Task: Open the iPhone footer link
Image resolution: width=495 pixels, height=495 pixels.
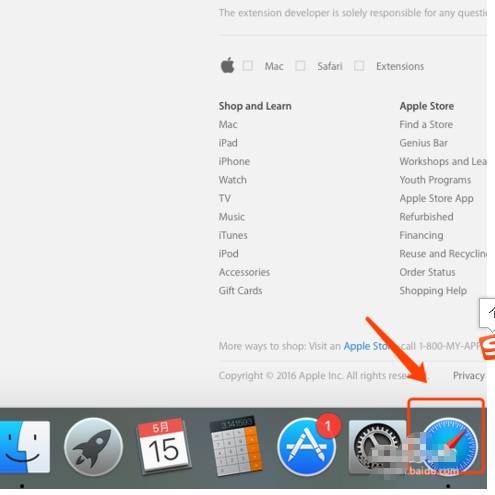Action: [234, 161]
